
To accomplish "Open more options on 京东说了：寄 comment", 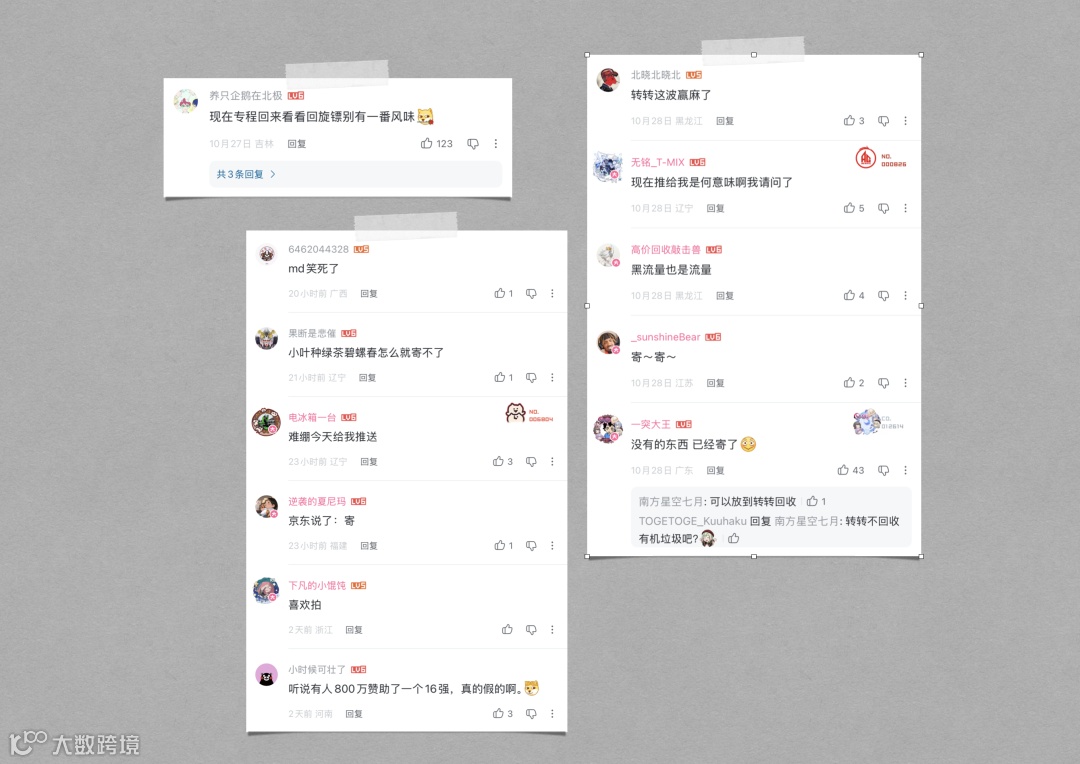I will pyautogui.click(x=552, y=546).
